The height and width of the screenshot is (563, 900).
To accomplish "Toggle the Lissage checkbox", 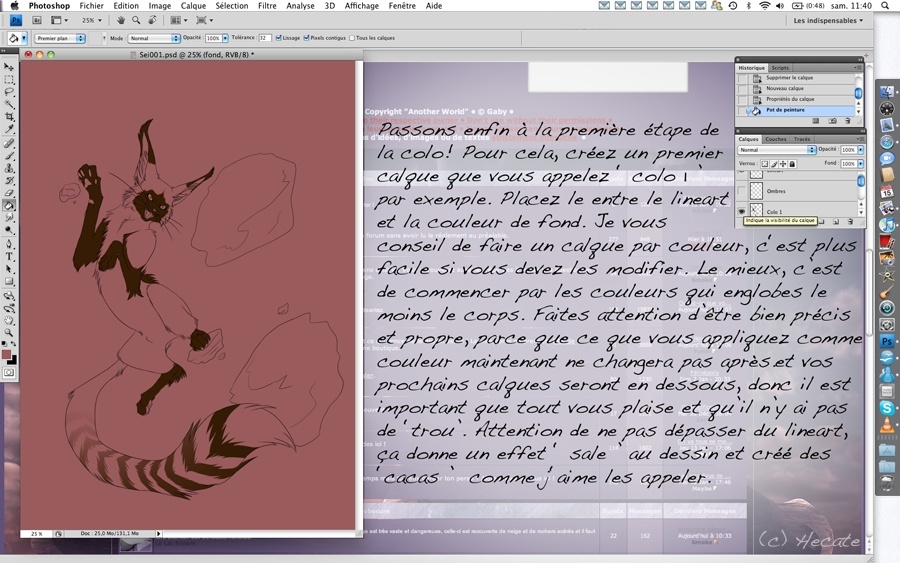I will pyautogui.click(x=278, y=38).
